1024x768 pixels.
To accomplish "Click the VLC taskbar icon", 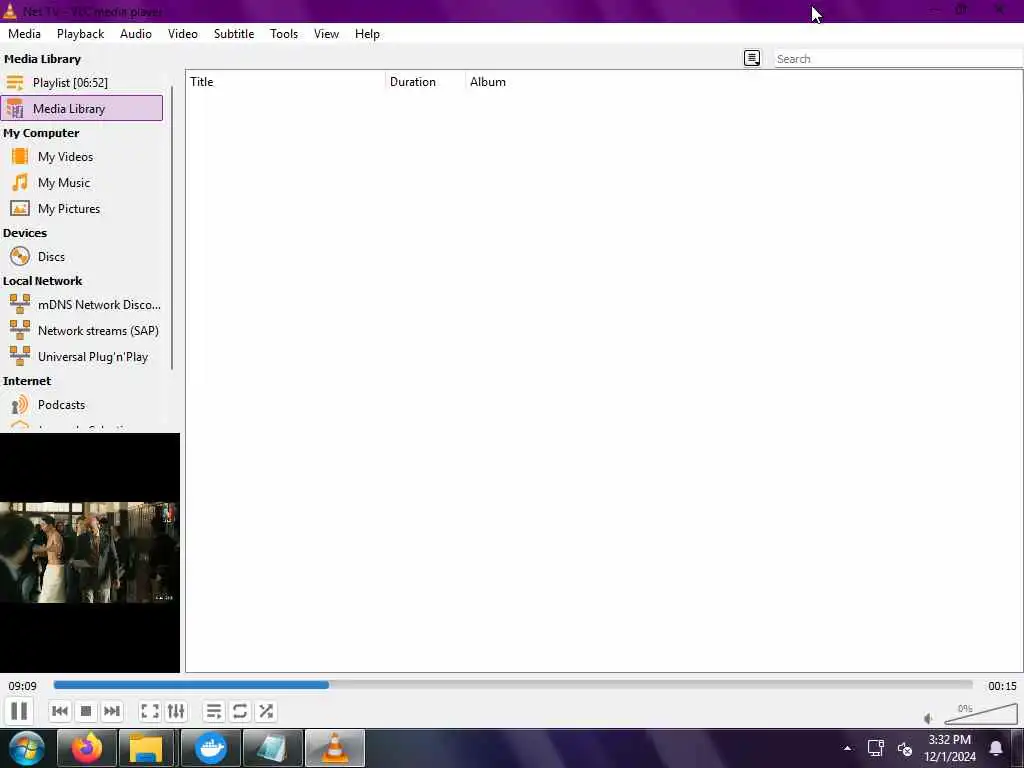I will (334, 748).
